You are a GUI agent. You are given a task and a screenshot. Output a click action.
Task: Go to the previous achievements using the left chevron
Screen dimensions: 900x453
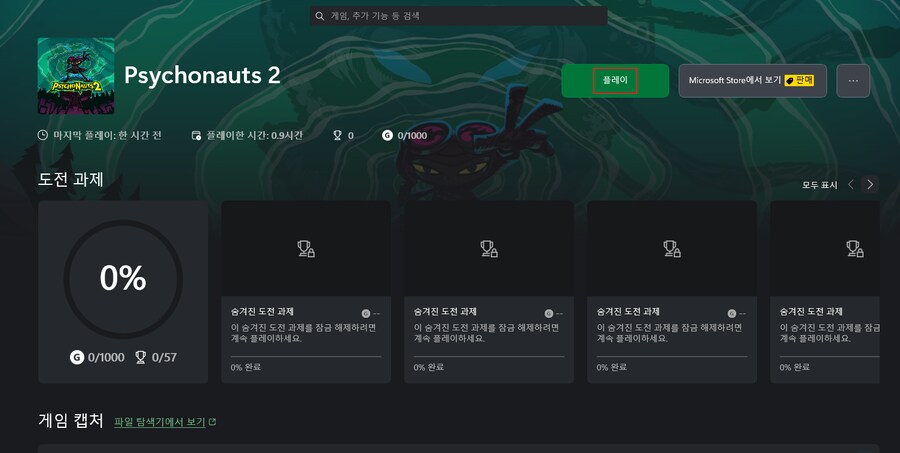click(851, 184)
